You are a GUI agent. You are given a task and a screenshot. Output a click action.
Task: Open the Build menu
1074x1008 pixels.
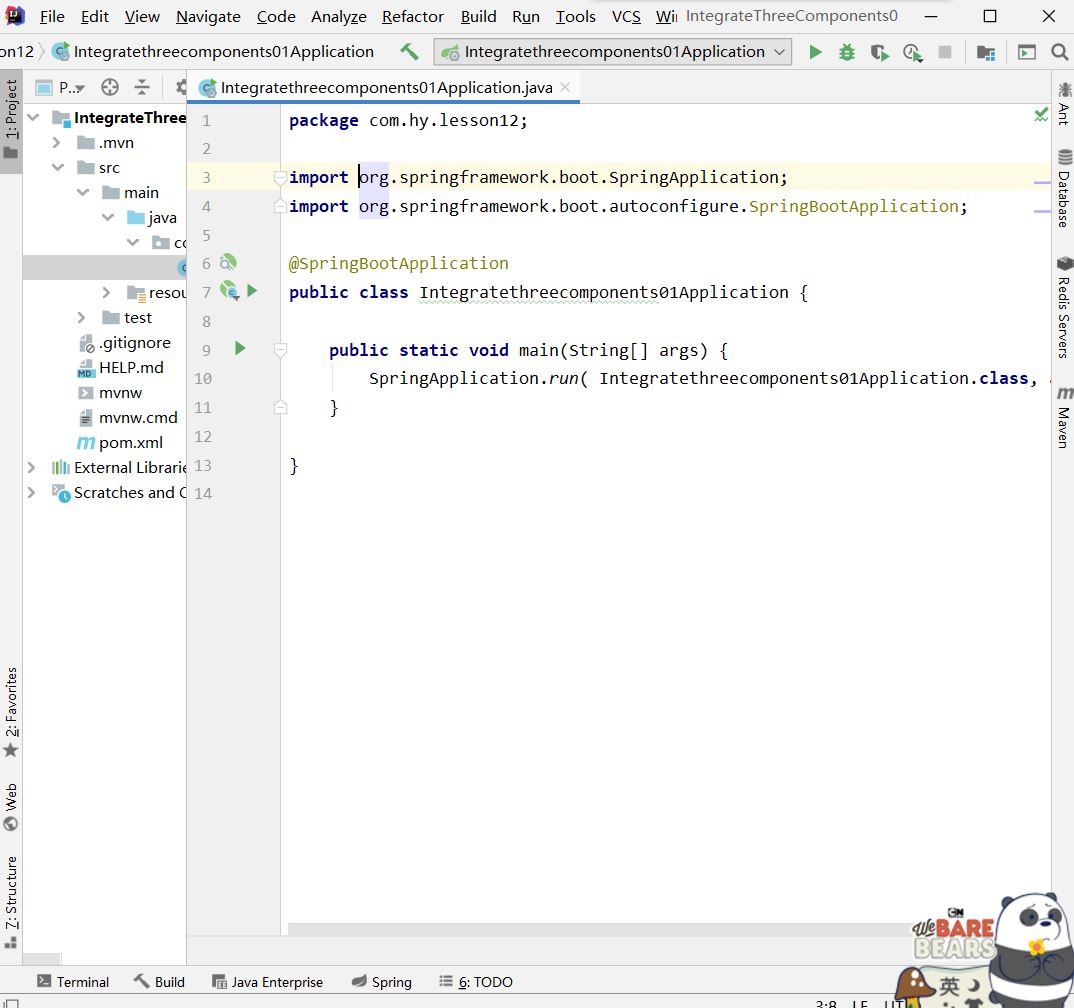[x=478, y=16]
